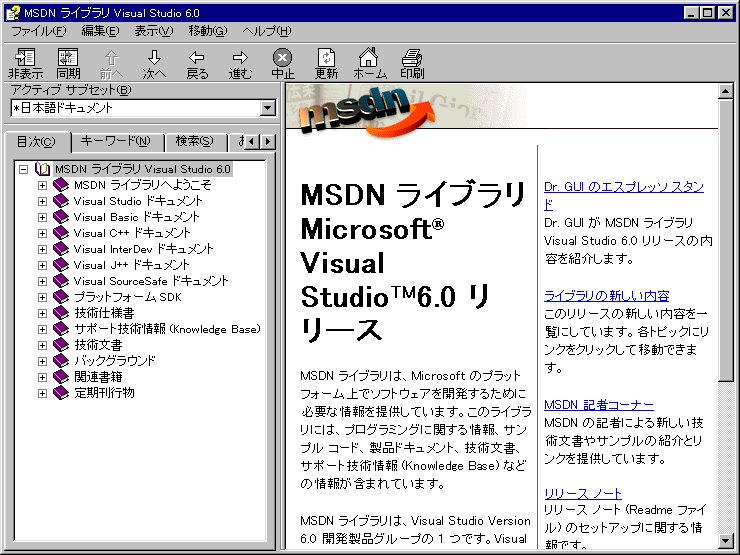Expand the Visual Studio ドキュメント node
The height and width of the screenshot is (555, 740).
[42, 201]
